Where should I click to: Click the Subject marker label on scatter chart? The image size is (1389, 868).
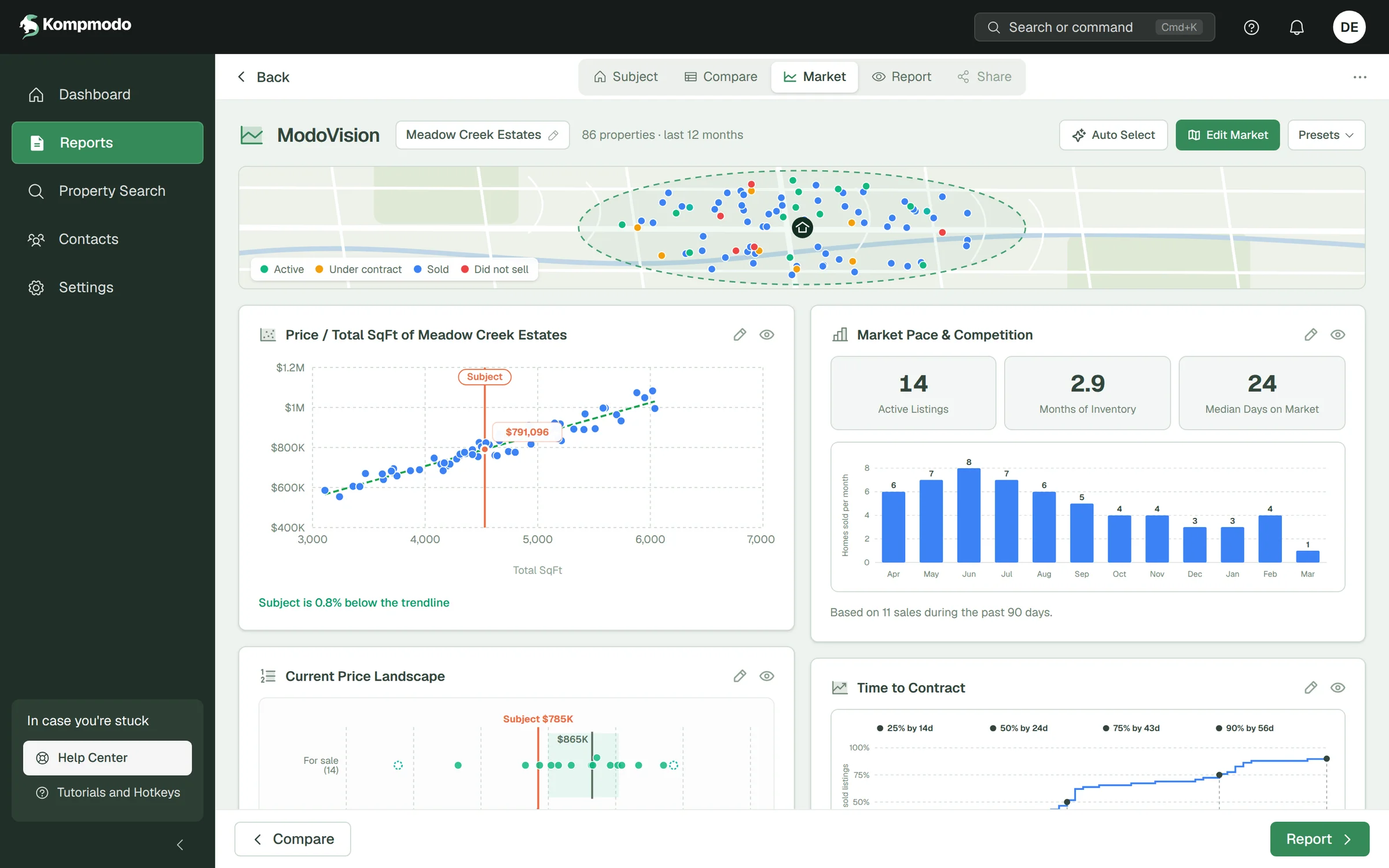pyautogui.click(x=485, y=377)
